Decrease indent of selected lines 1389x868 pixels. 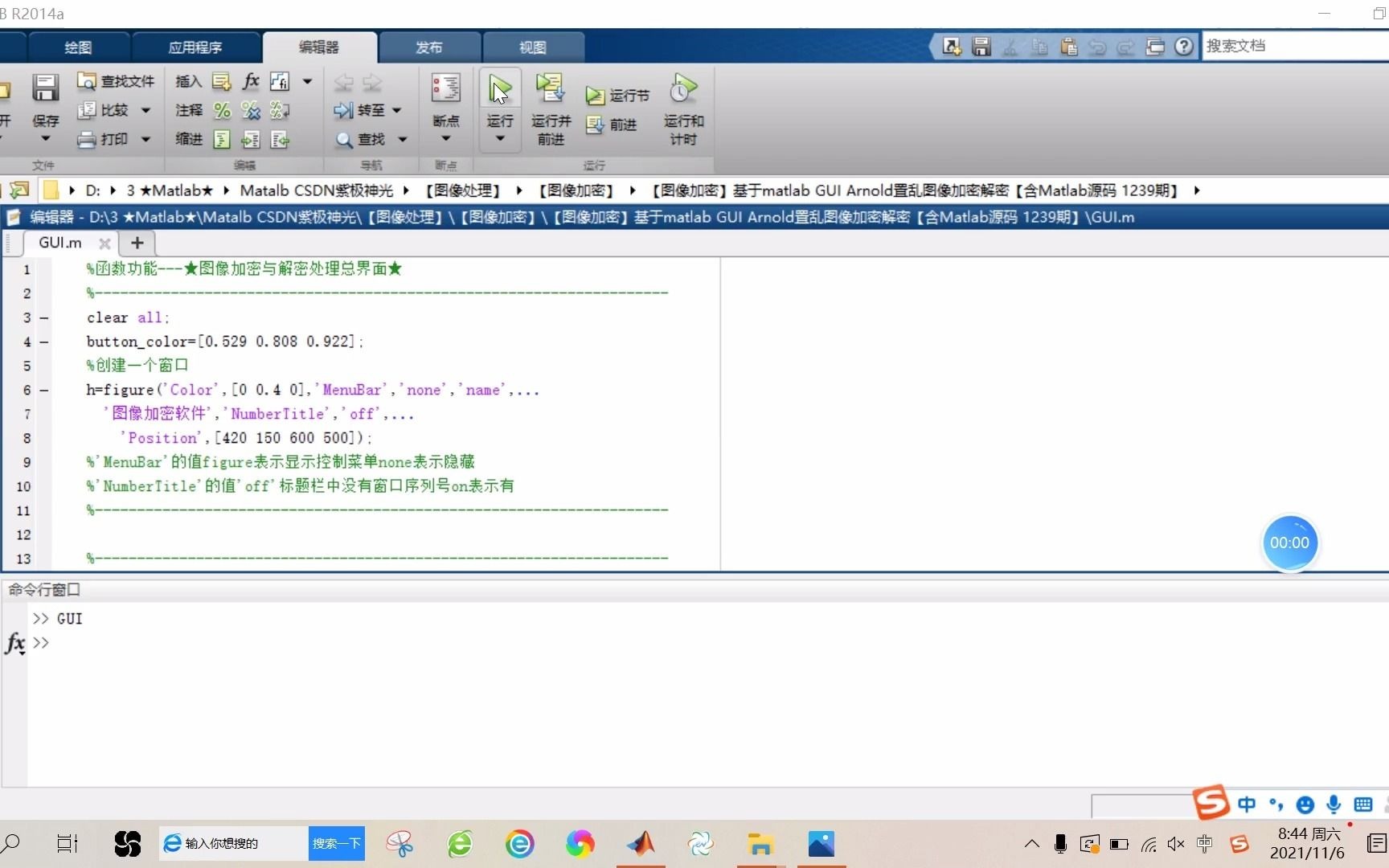(x=280, y=140)
